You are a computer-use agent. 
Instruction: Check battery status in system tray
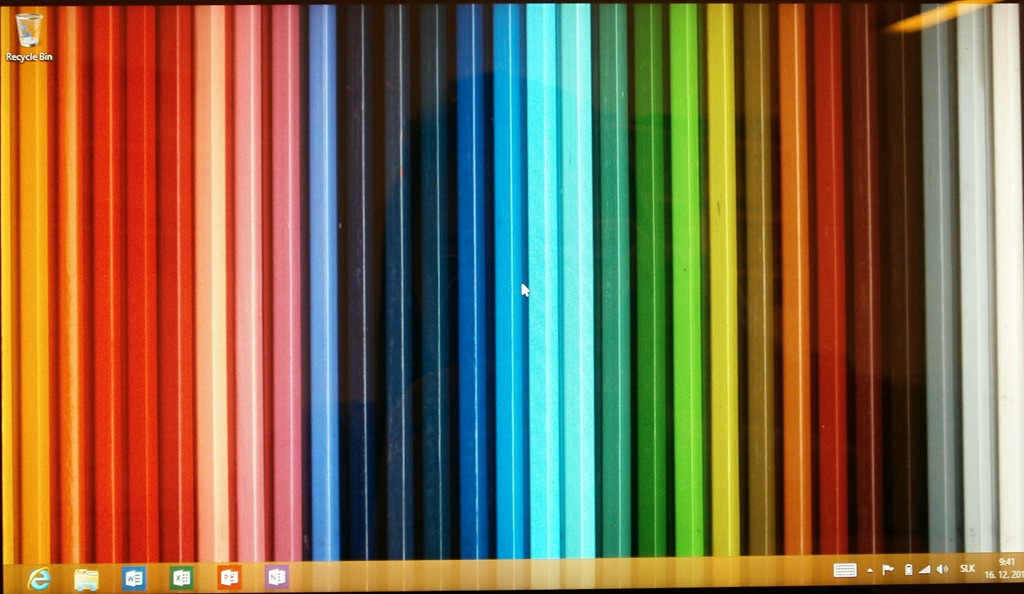click(x=908, y=570)
